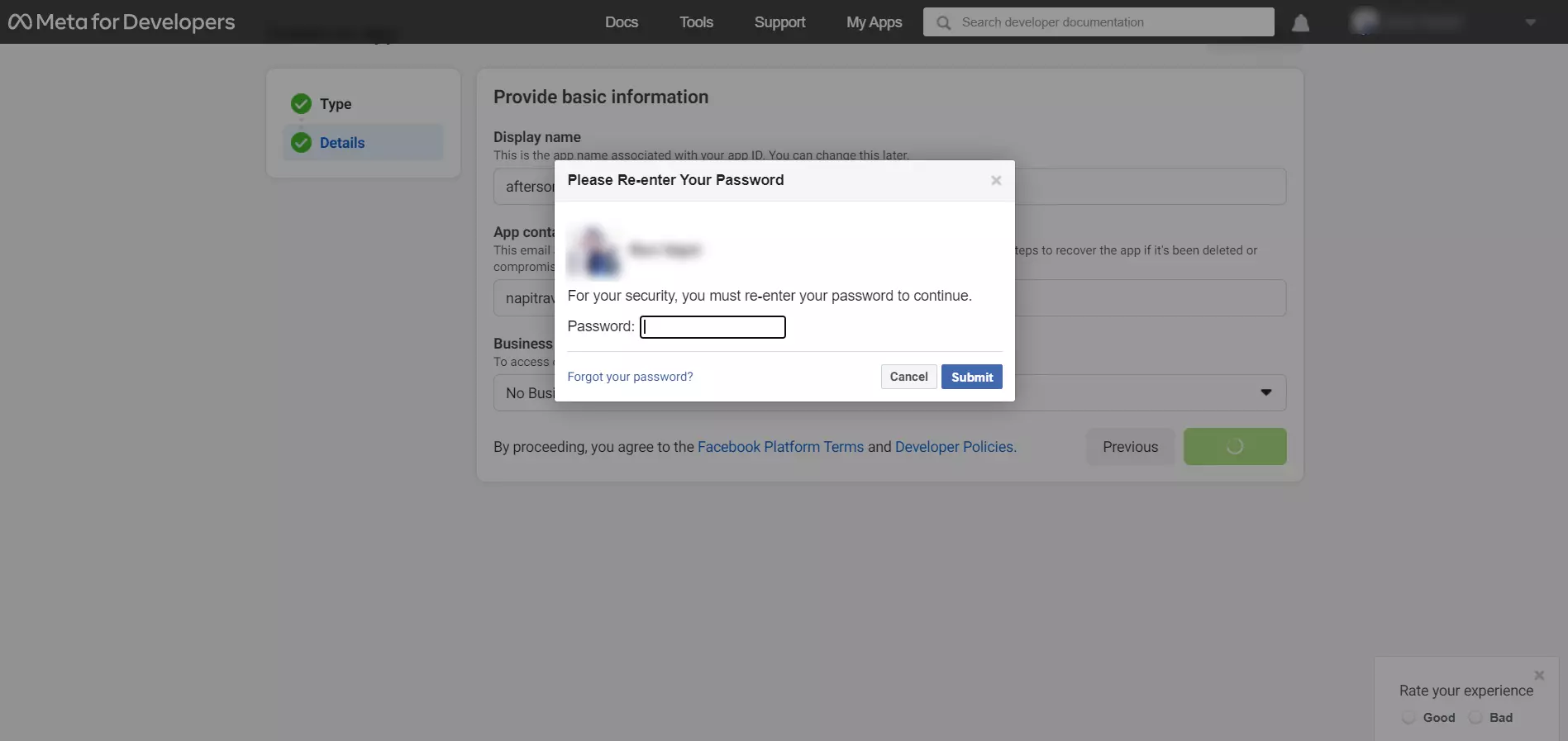Click the green loading create button
Screen dimensions: 1568x741
click(x=1235, y=447)
